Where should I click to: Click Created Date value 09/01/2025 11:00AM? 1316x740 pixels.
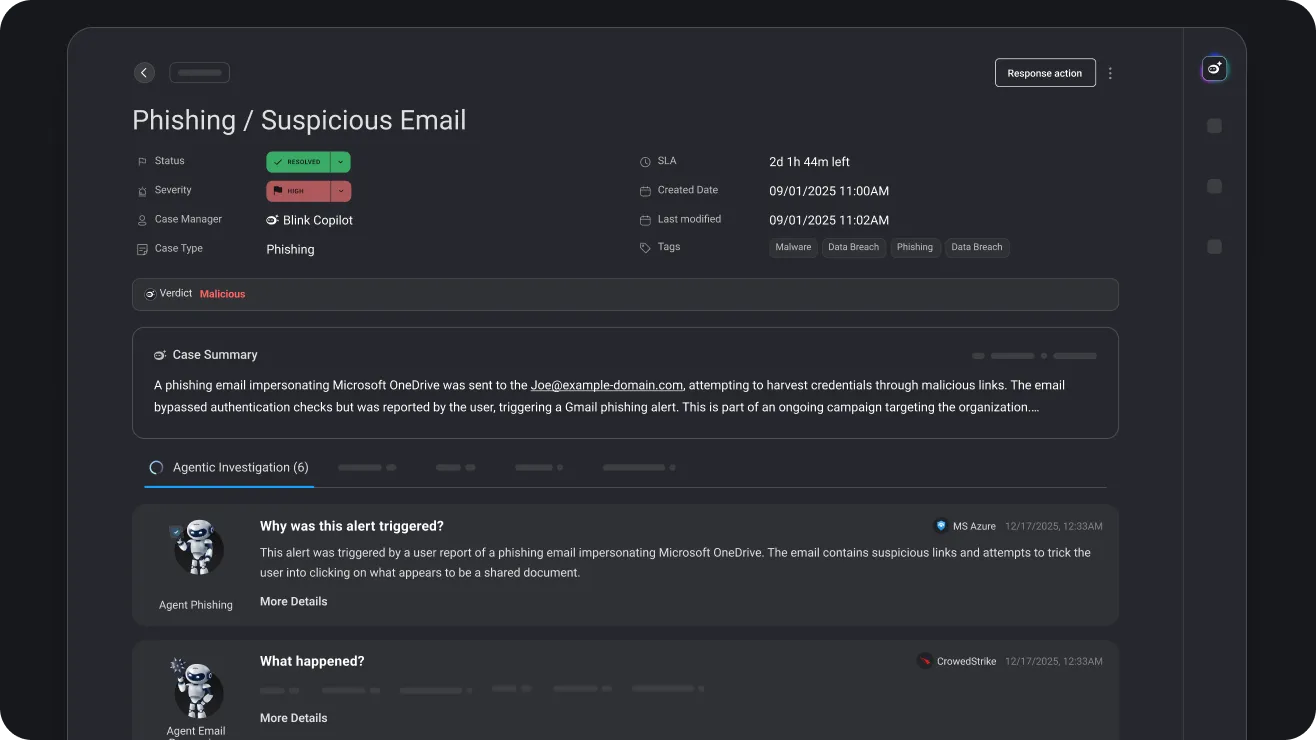pyautogui.click(x=829, y=191)
